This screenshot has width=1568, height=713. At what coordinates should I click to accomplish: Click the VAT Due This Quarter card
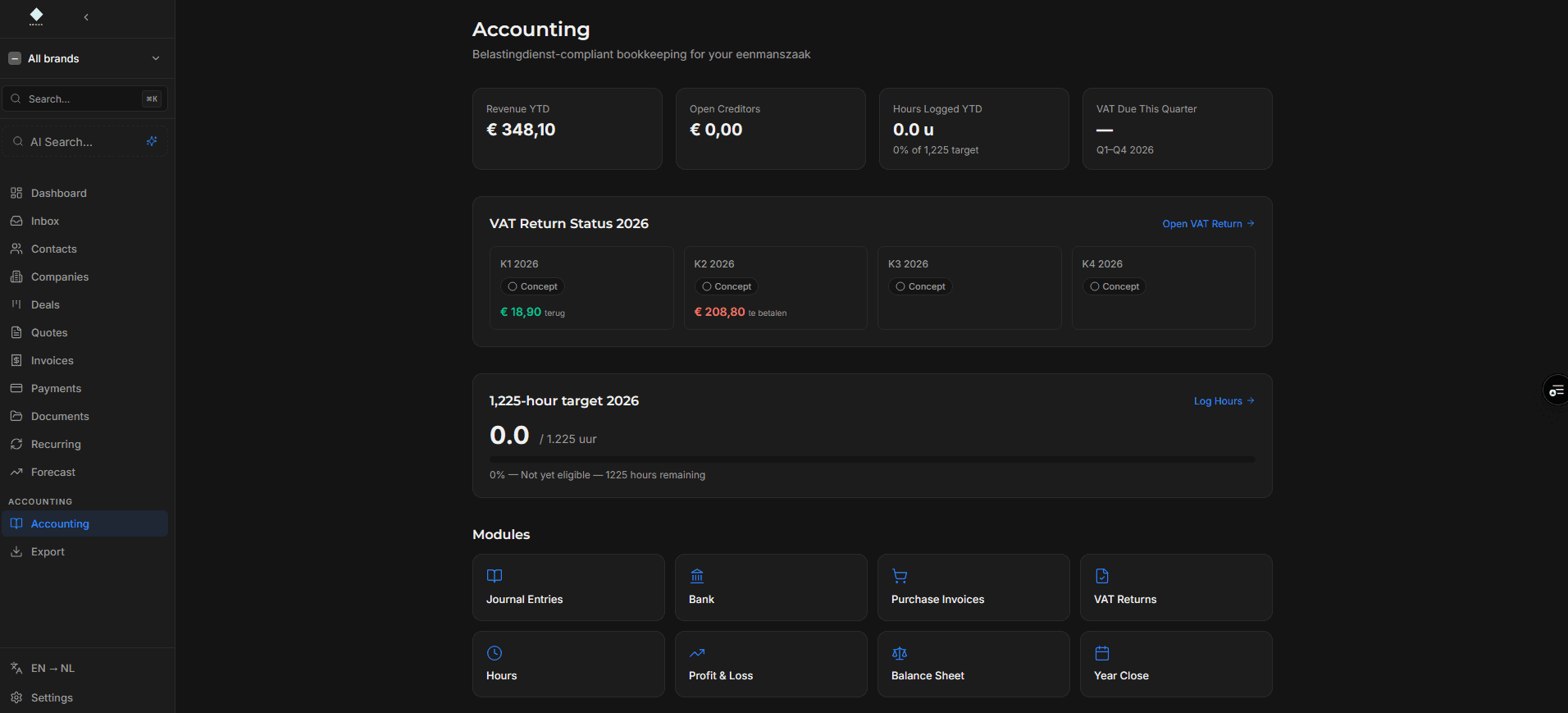pyautogui.click(x=1178, y=129)
